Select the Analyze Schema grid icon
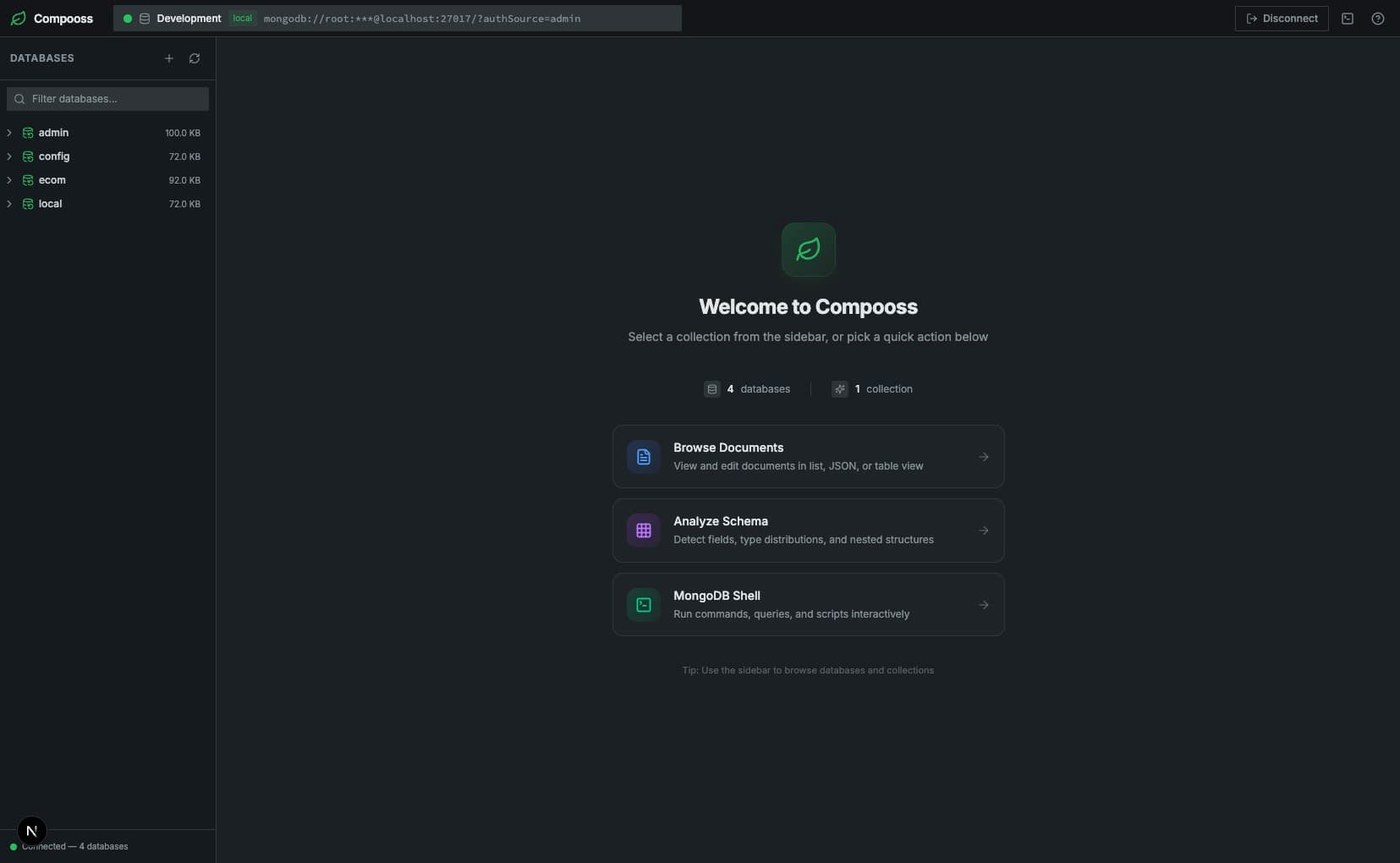The width and height of the screenshot is (1400, 863). [x=643, y=530]
